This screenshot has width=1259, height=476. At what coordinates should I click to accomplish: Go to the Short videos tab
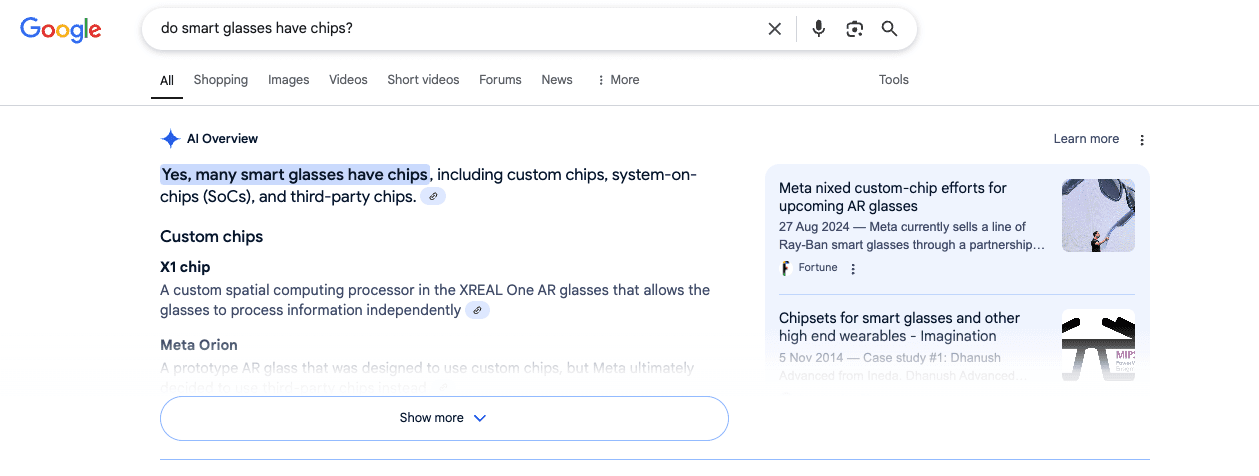[x=423, y=80]
